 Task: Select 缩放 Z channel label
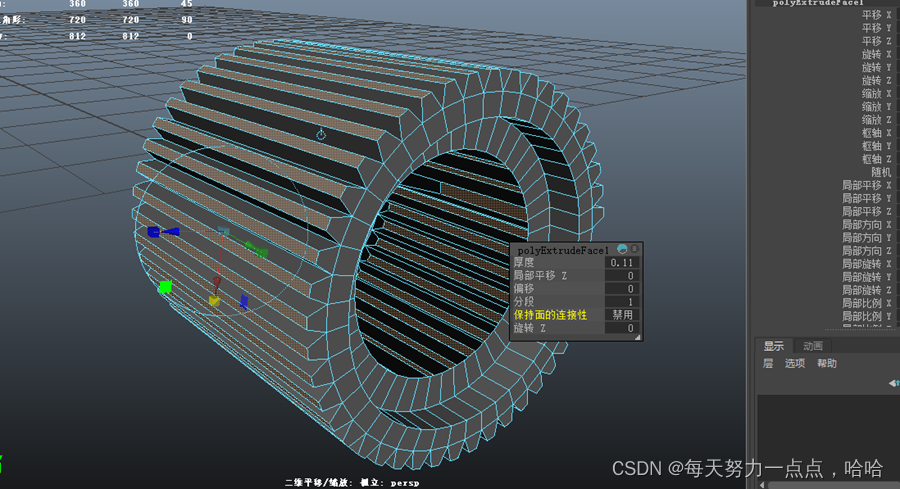877,120
